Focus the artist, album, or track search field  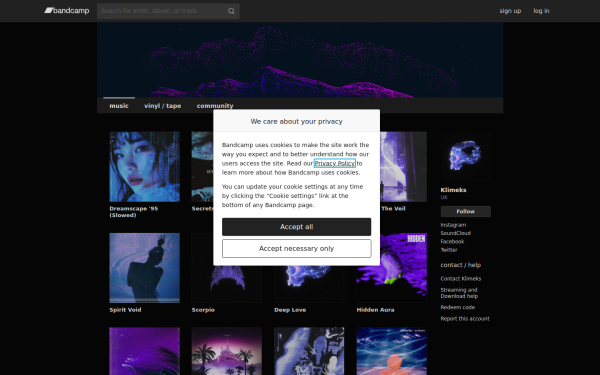(168, 11)
